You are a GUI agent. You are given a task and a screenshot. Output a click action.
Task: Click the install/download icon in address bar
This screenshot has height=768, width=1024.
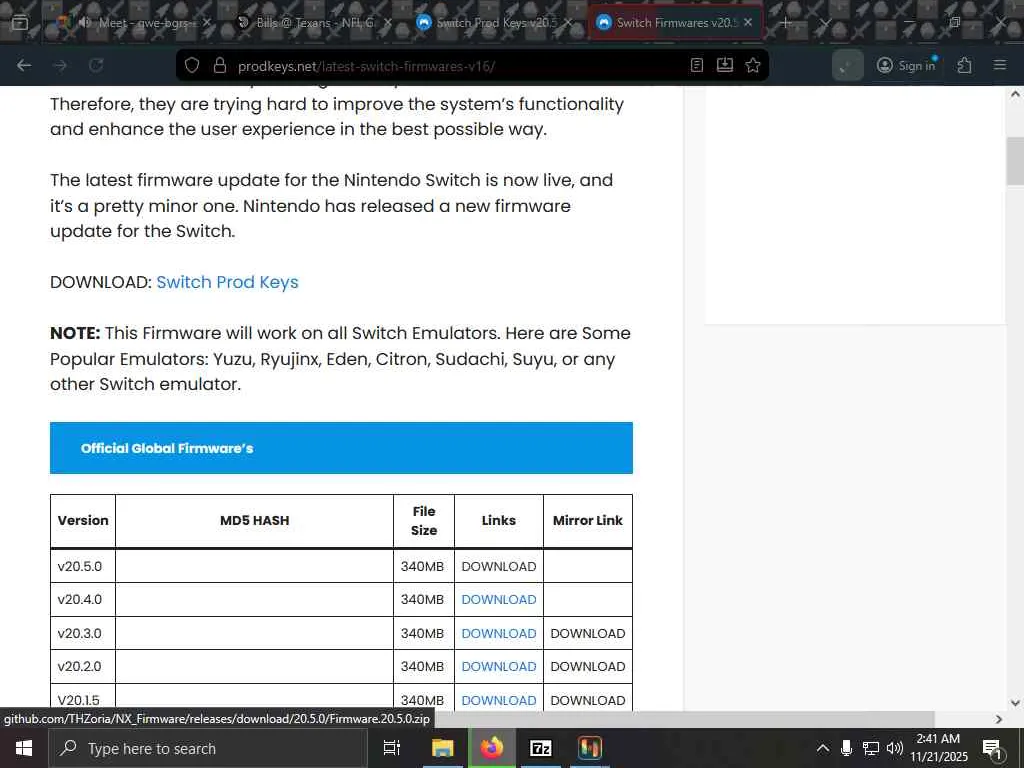pyautogui.click(x=725, y=65)
